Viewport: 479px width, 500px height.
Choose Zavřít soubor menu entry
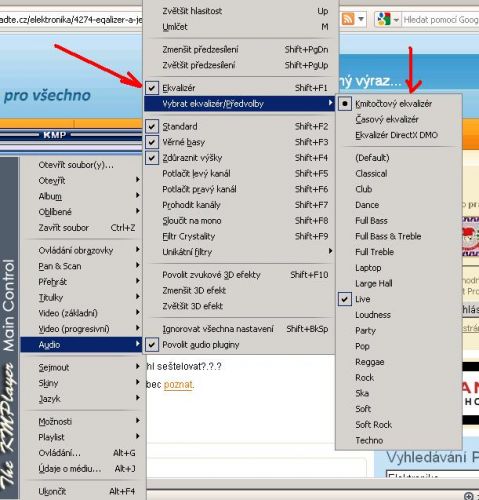tap(81, 228)
